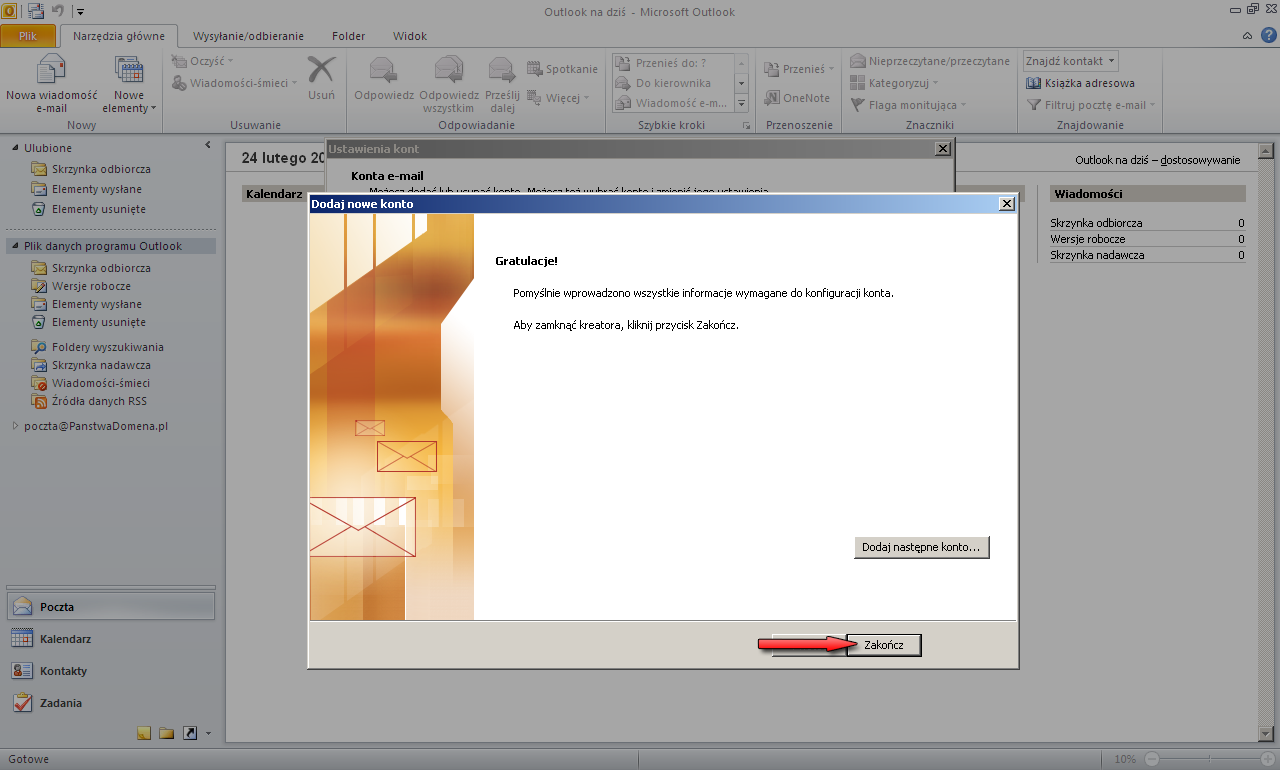Screen dimensions: 1280x770
Task: Open the Filtruj pocztę e-mail dropdown
Action: point(1090,105)
